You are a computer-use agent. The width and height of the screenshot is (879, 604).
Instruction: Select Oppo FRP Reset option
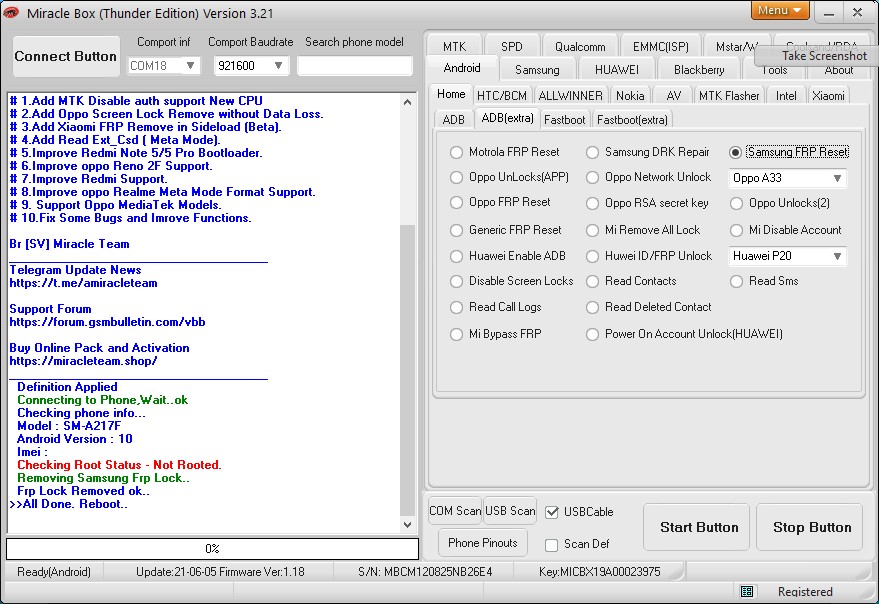tap(500, 202)
